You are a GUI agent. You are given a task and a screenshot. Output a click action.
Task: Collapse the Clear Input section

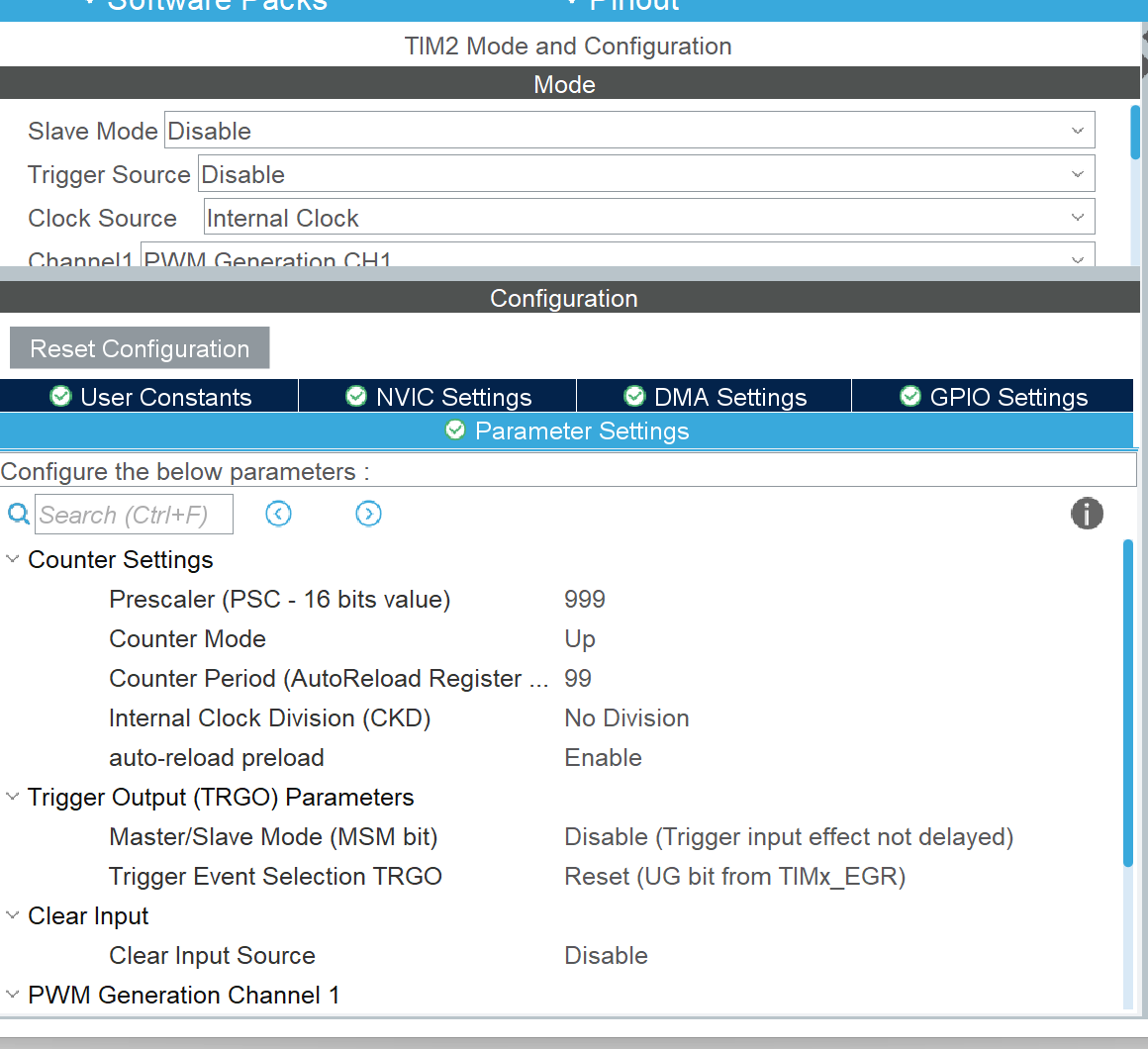tap(13, 915)
